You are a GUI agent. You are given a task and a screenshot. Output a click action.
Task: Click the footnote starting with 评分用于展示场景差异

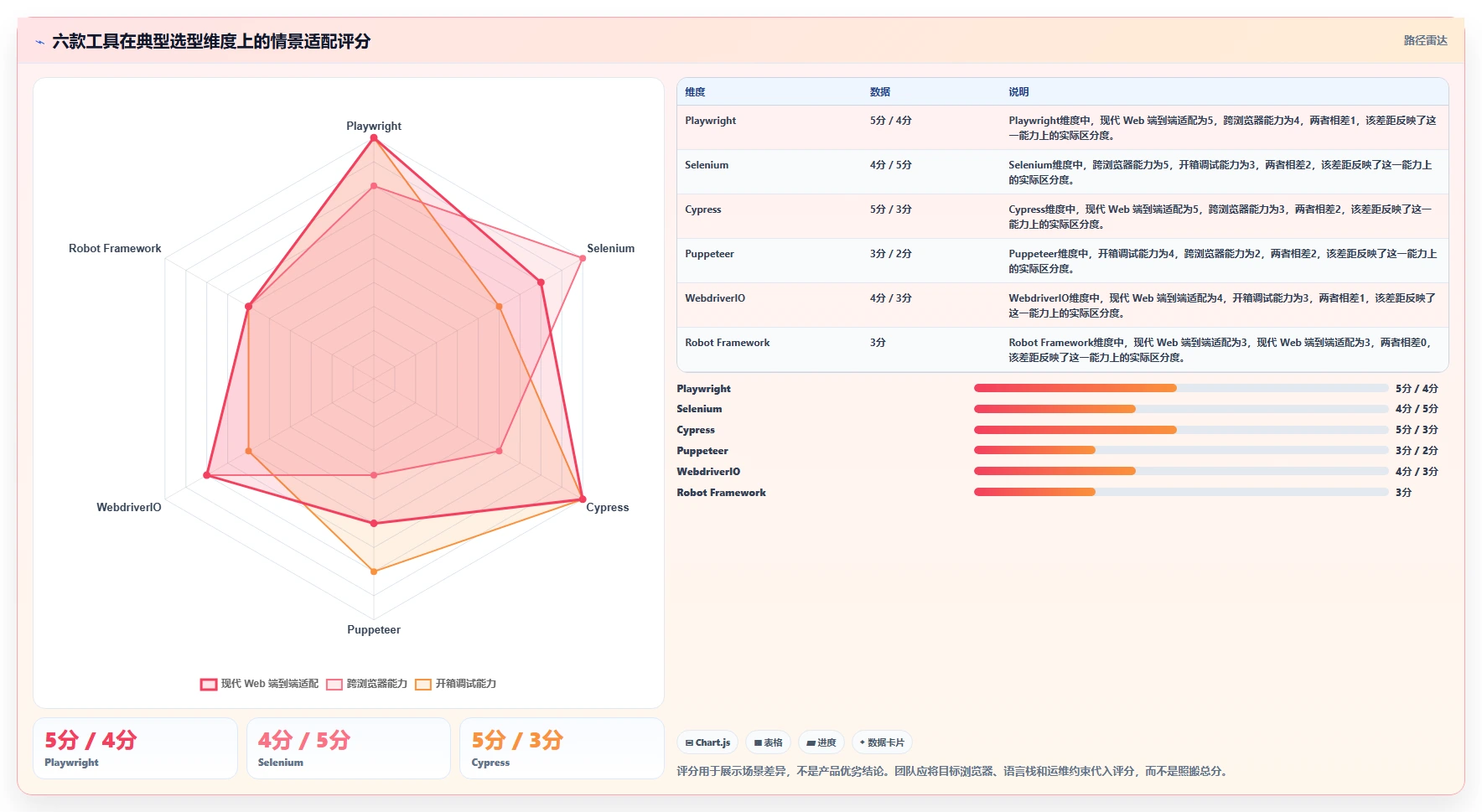click(954, 771)
